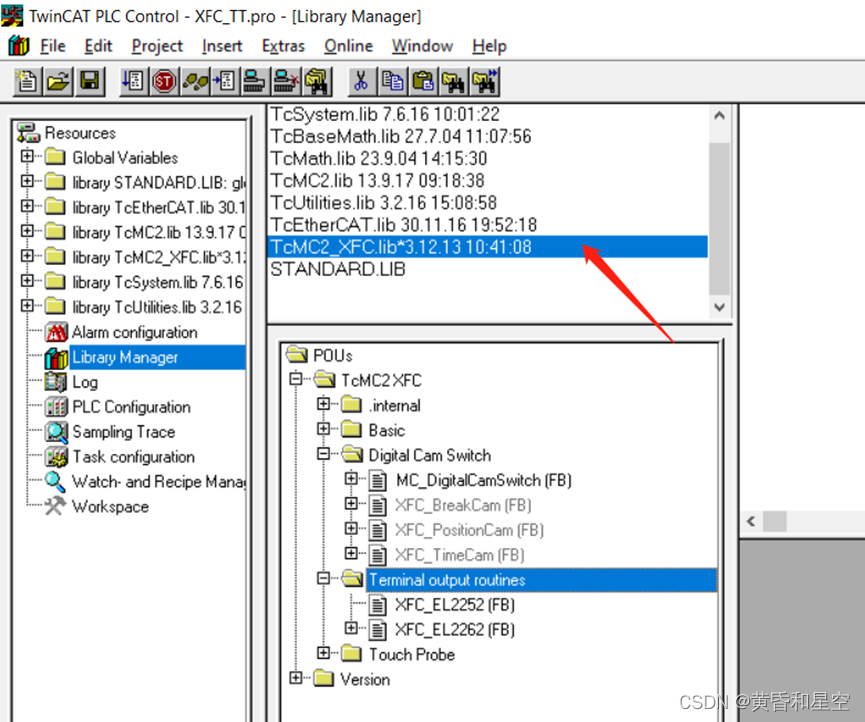Click the Log icon in Resources tree
Viewport: 865px width, 722px height.
(x=56, y=382)
